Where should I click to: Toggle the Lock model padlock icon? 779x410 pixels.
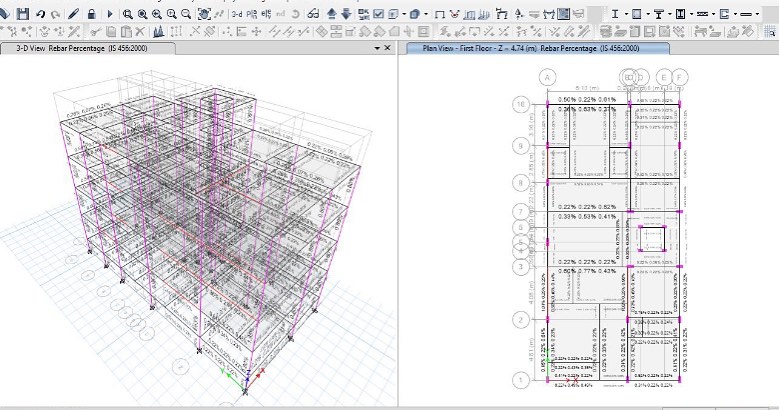(92, 14)
